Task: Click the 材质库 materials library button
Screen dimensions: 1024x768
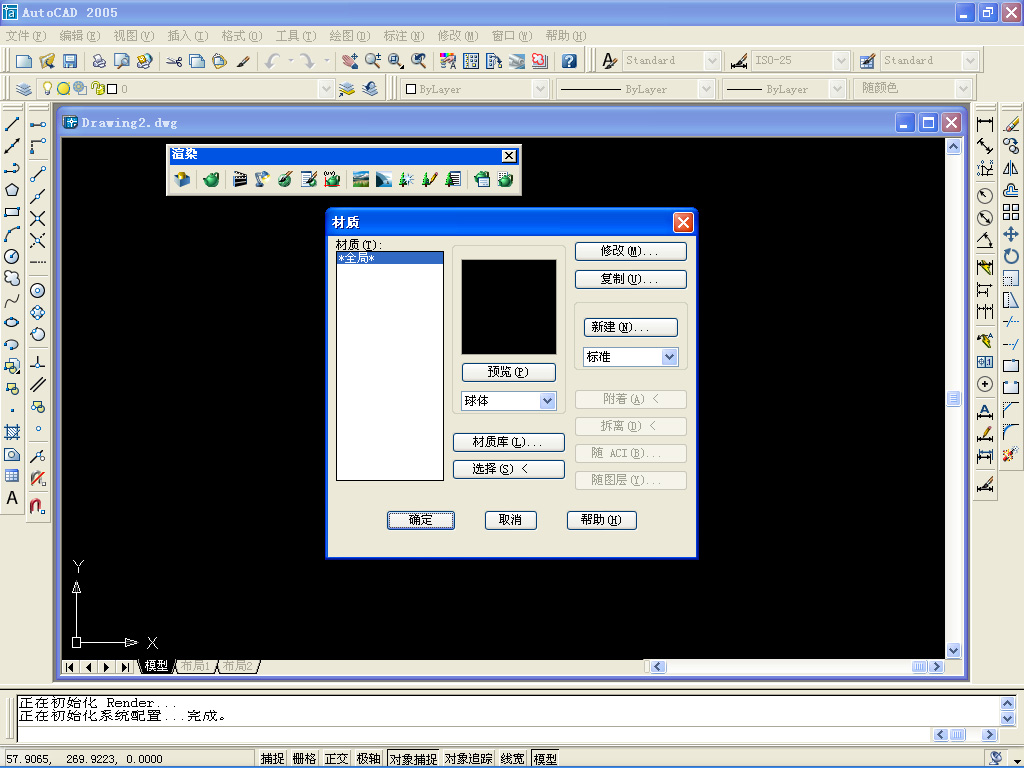Action: point(509,442)
